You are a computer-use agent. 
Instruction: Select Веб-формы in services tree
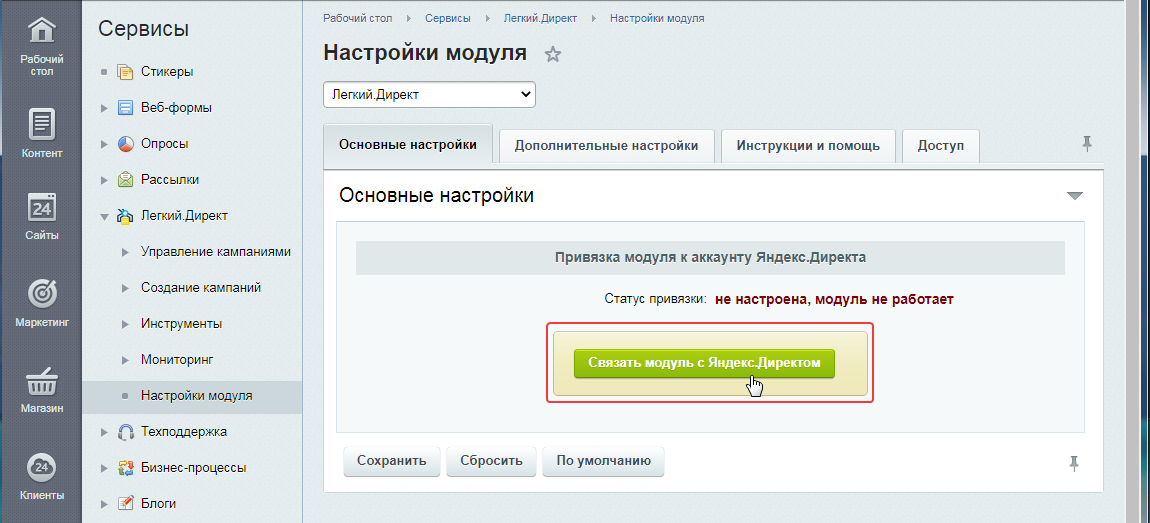[176, 108]
